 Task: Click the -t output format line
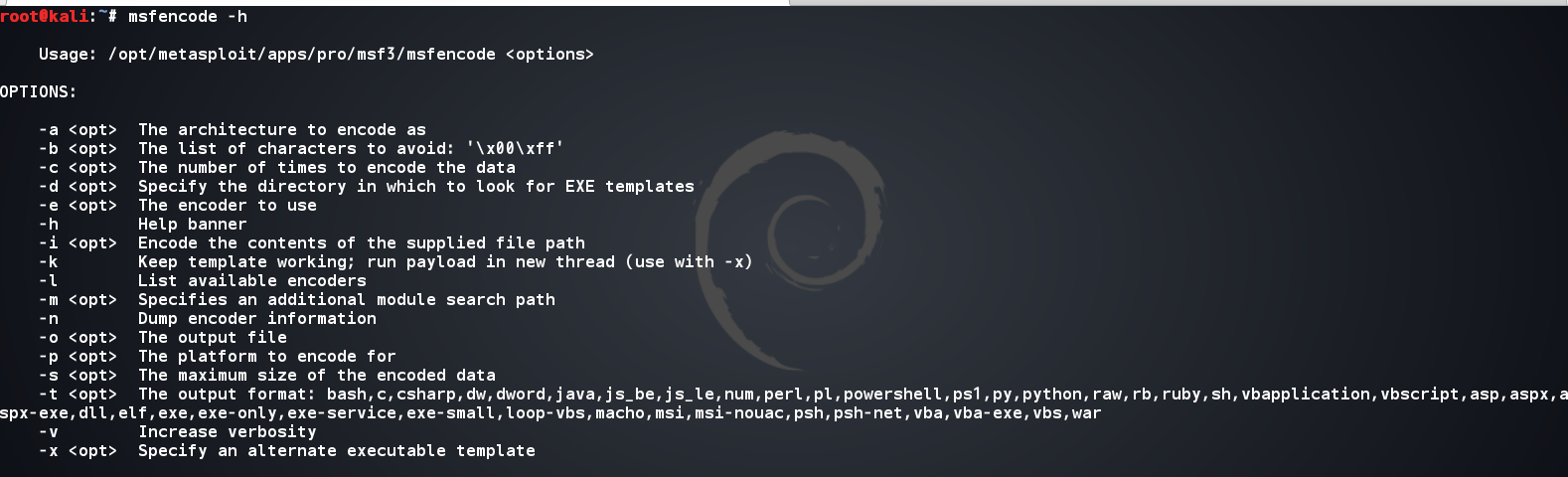click(784, 404)
